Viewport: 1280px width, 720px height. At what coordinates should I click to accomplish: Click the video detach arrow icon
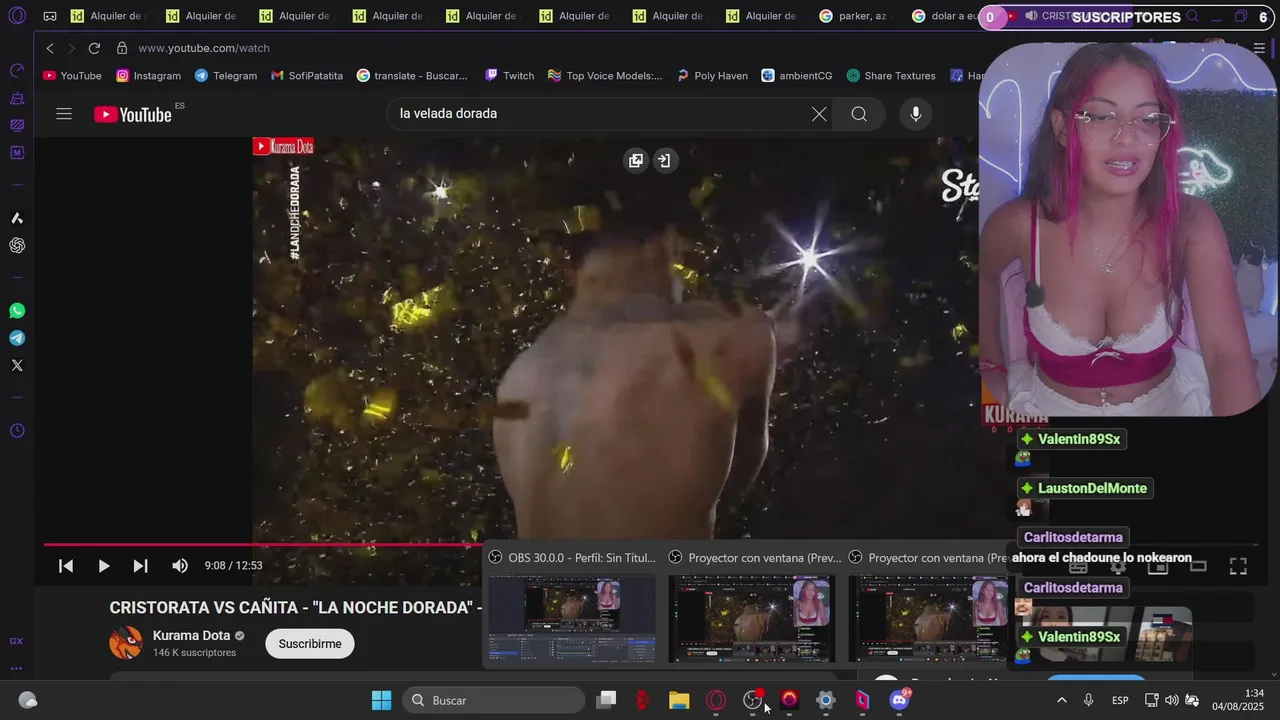[x=664, y=160]
